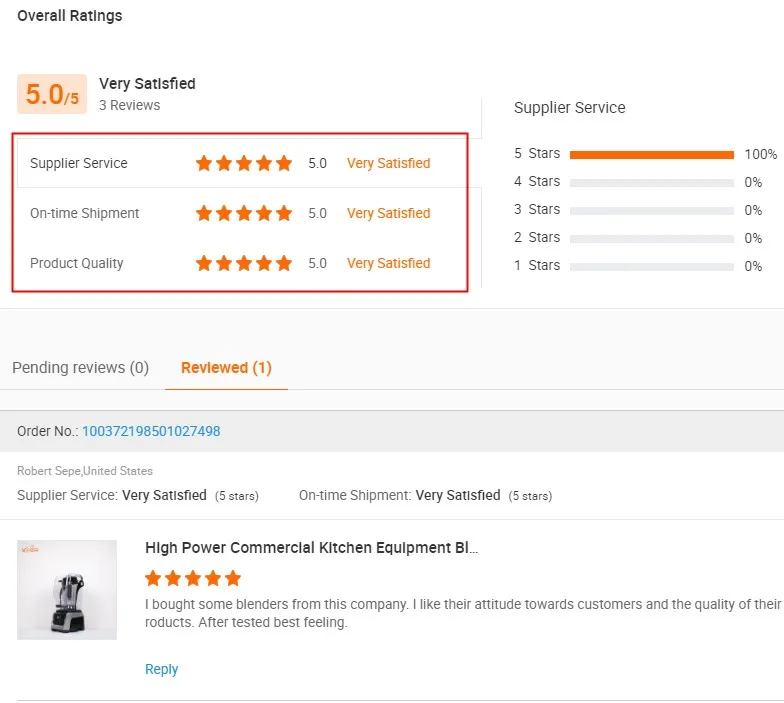The width and height of the screenshot is (784, 703).
Task: Click the 1 Stars rating bar
Action: click(652, 266)
